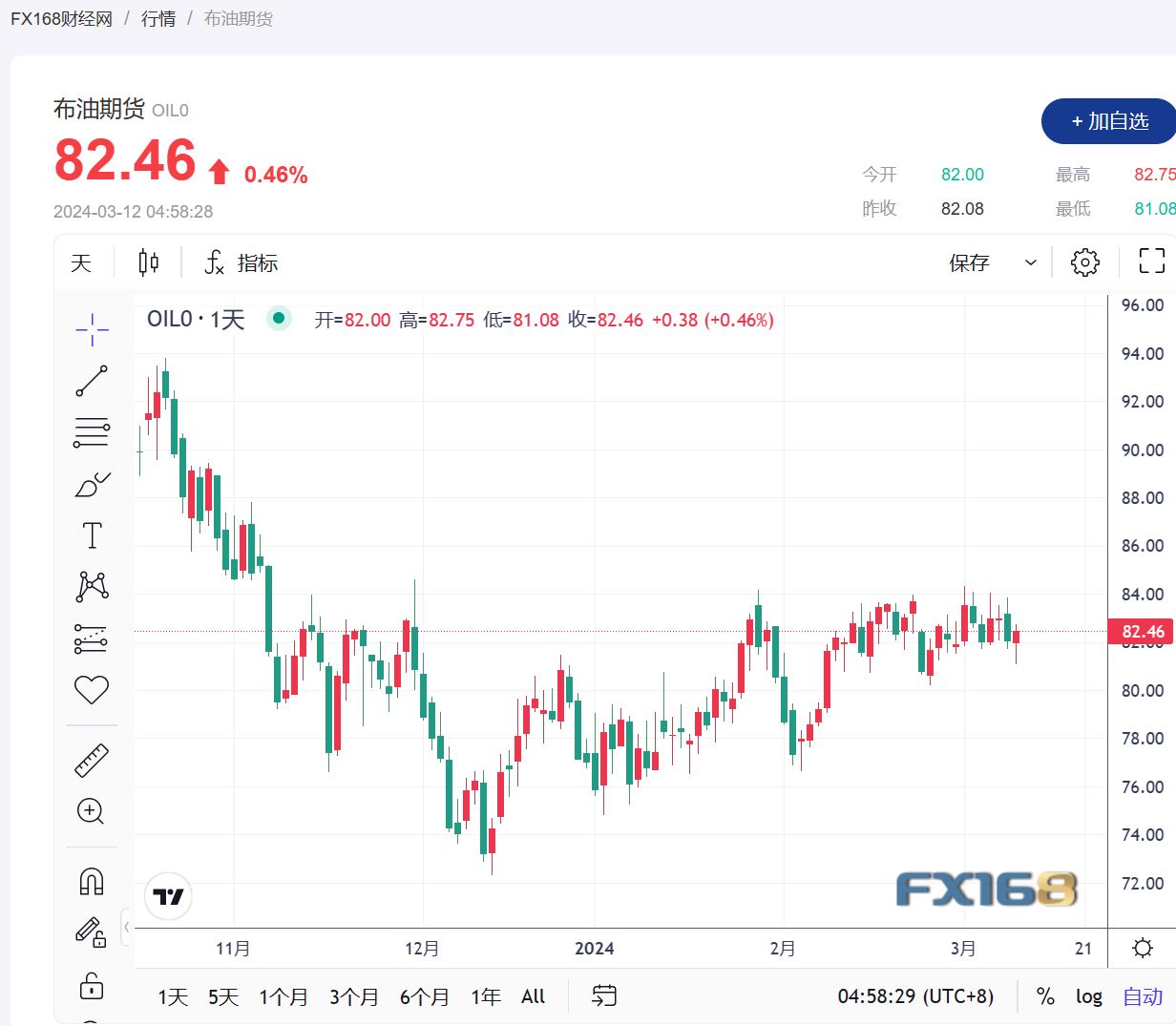Toggle percent scale on price axis
This screenshot has width=1176, height=1026.
coord(1045,996)
